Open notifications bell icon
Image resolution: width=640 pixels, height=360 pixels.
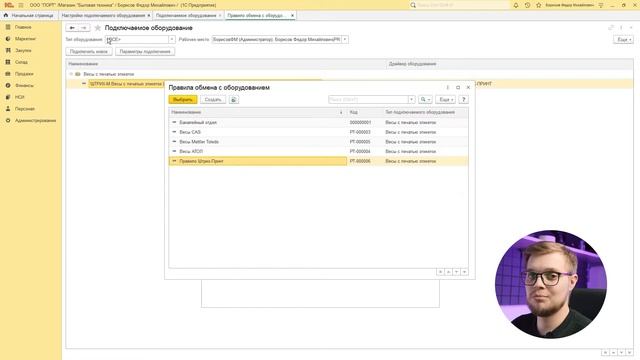coord(516,5)
